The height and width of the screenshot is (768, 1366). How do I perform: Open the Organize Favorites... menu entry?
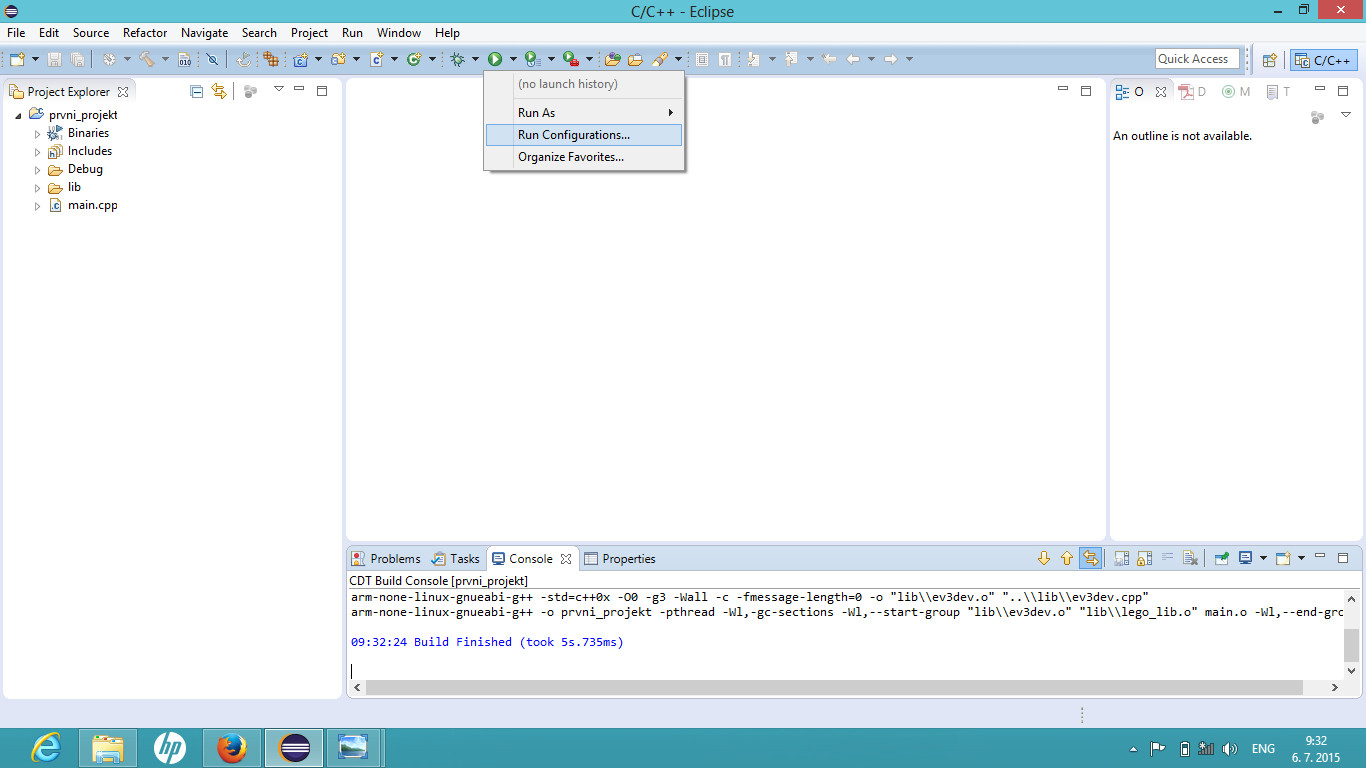click(x=571, y=157)
